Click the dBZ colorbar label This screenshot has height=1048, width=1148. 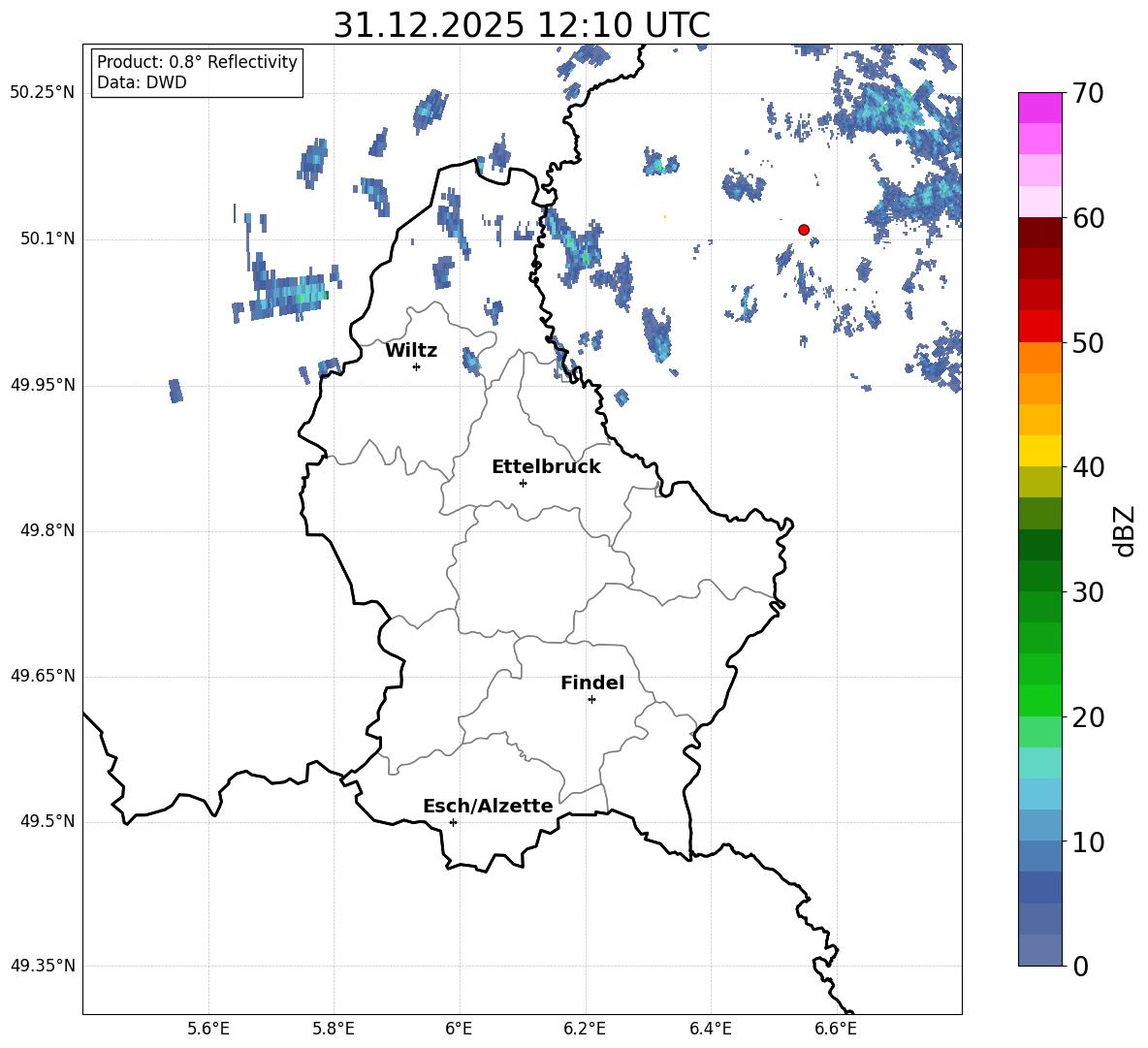(x=1126, y=530)
